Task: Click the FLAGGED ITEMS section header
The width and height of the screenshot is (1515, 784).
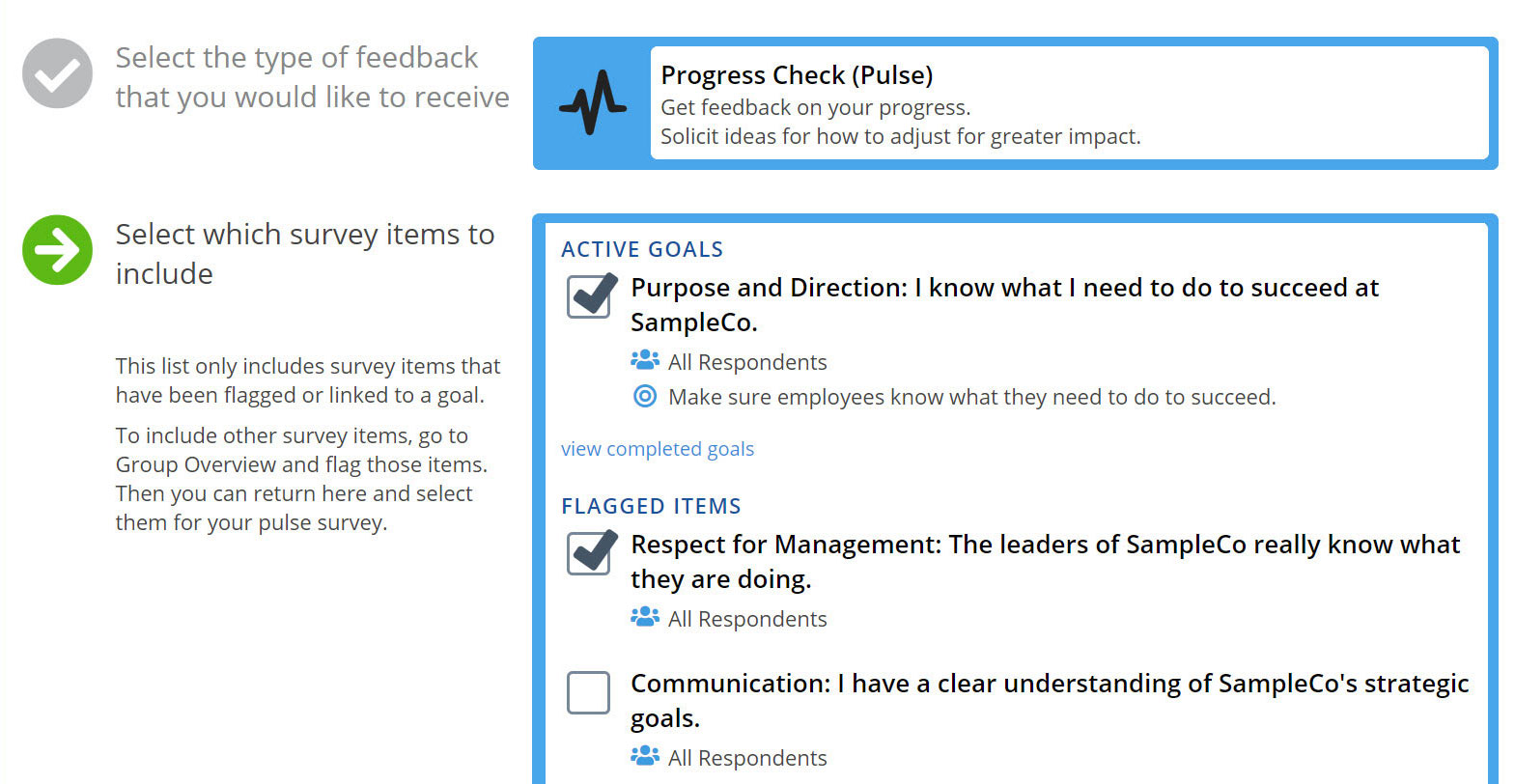Action: click(x=651, y=506)
